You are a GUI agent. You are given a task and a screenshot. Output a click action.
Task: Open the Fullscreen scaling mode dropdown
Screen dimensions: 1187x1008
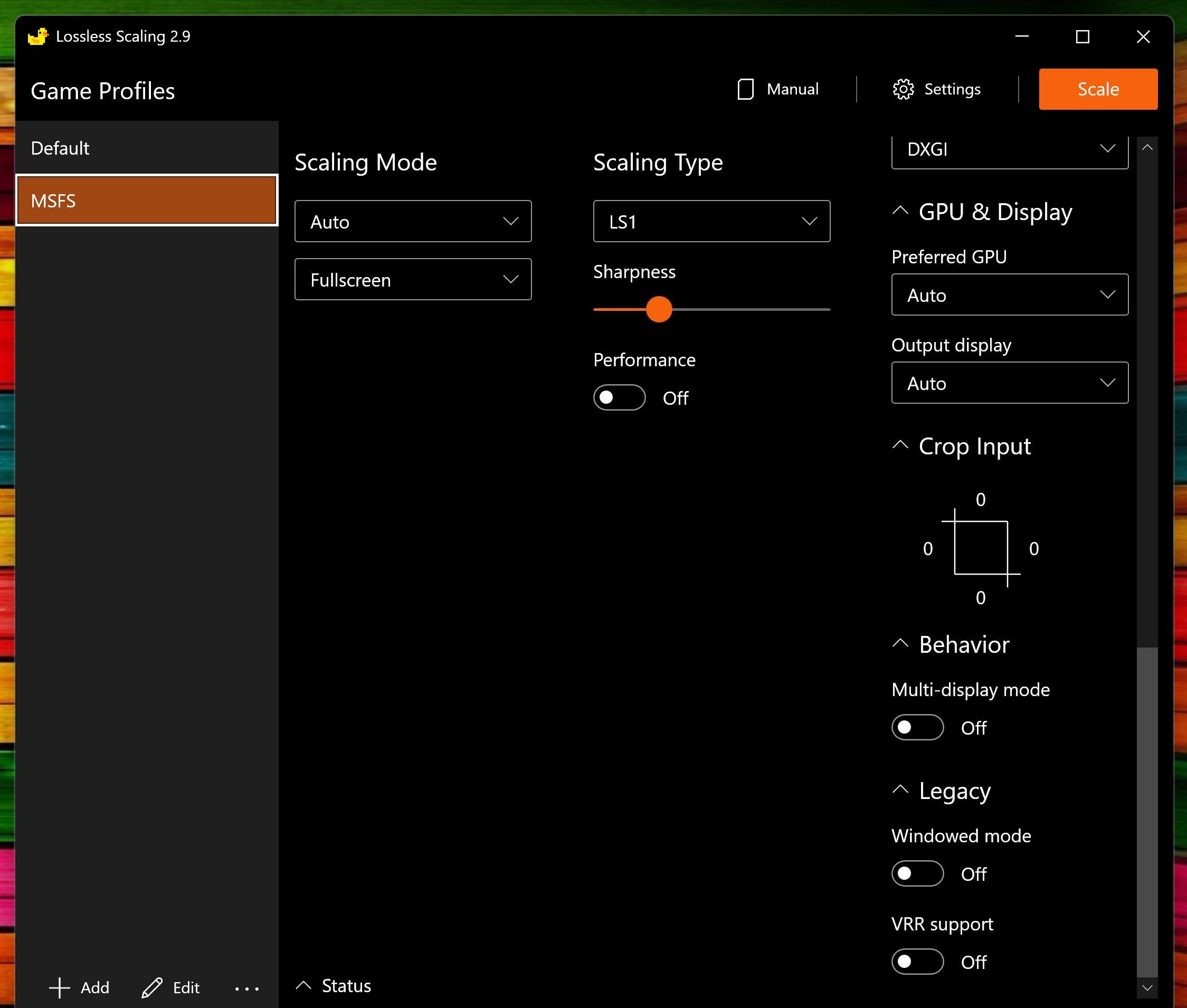(x=412, y=279)
